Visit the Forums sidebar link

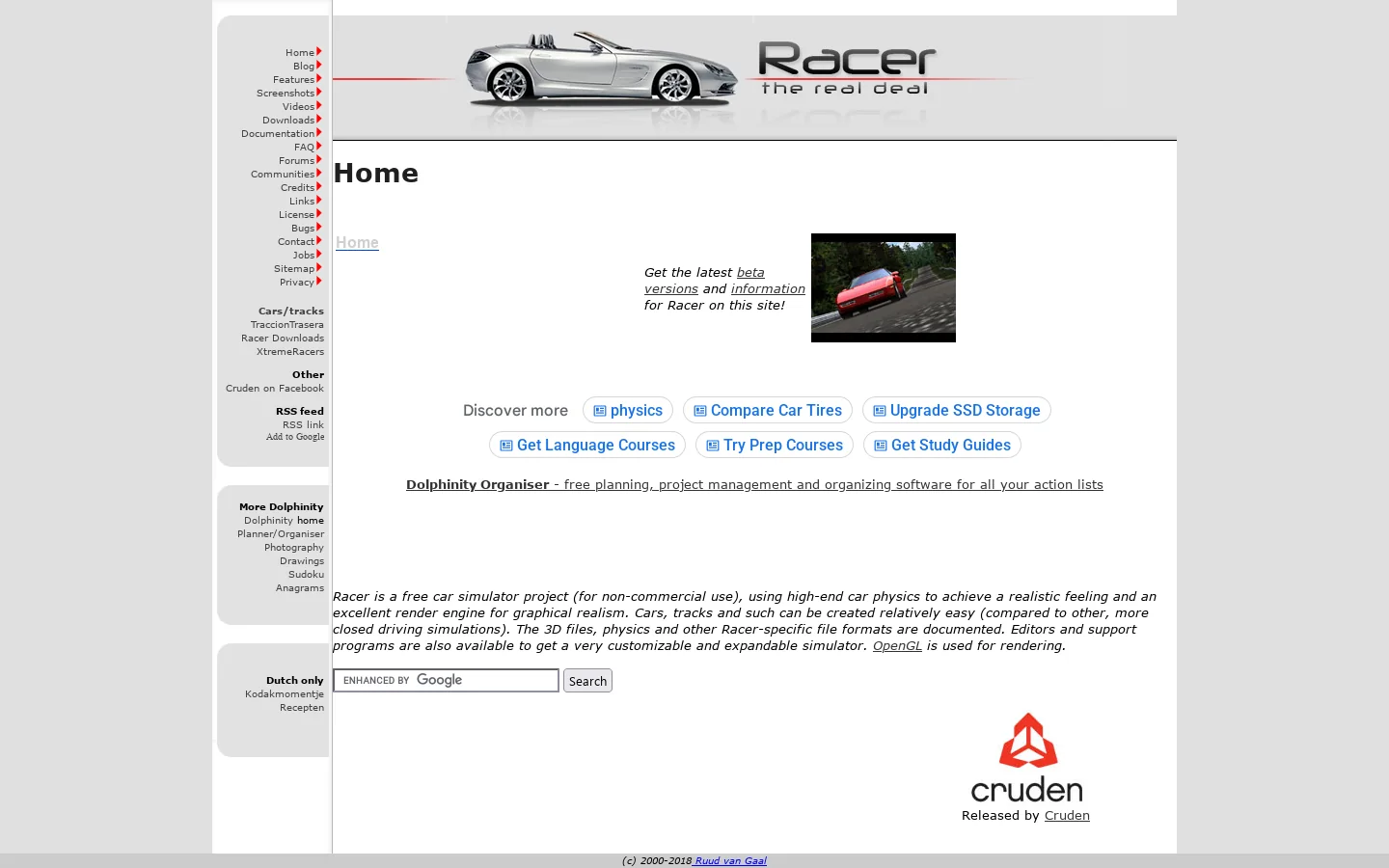point(296,161)
